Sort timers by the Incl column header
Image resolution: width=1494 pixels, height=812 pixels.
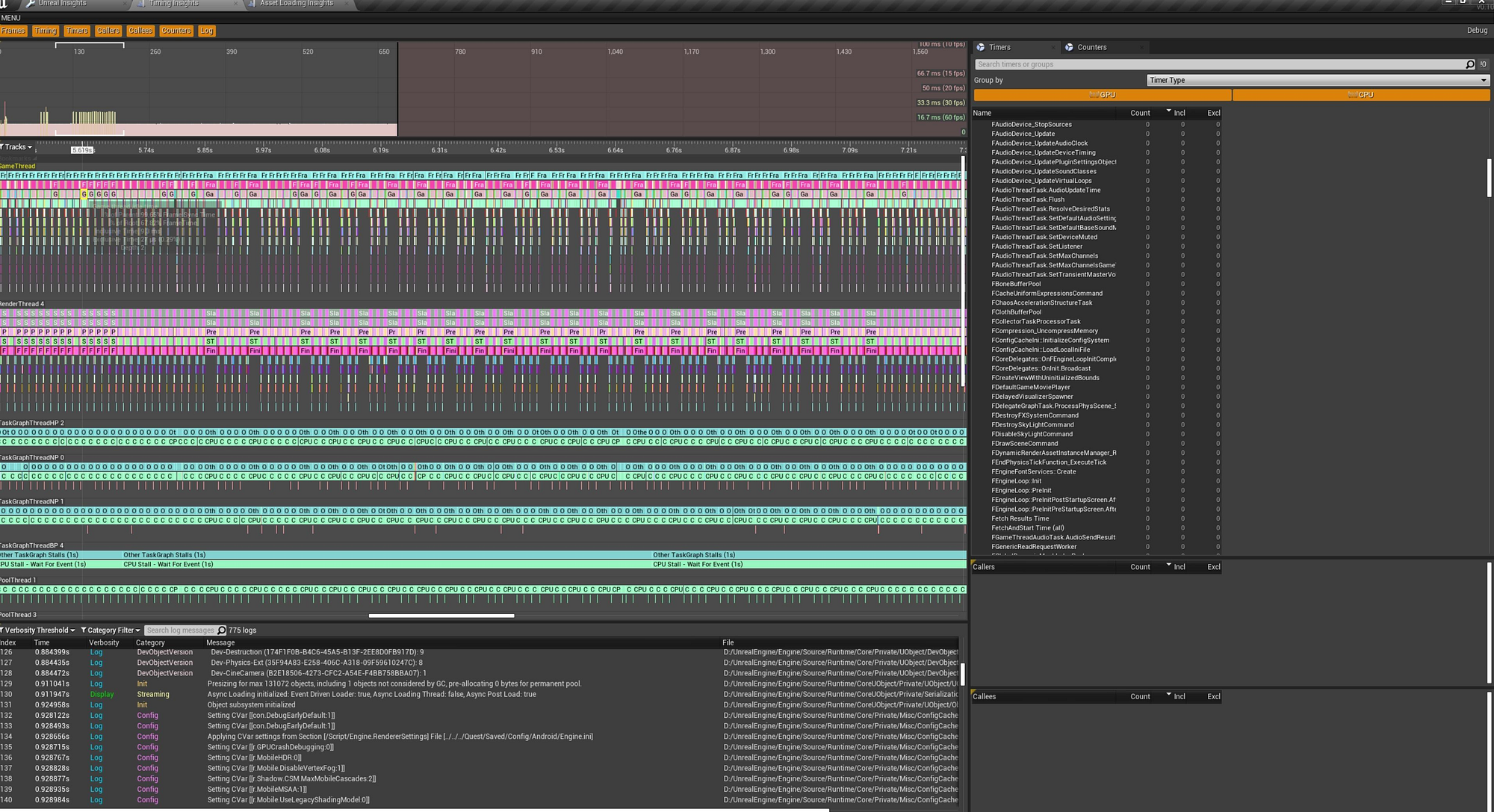pos(1179,113)
